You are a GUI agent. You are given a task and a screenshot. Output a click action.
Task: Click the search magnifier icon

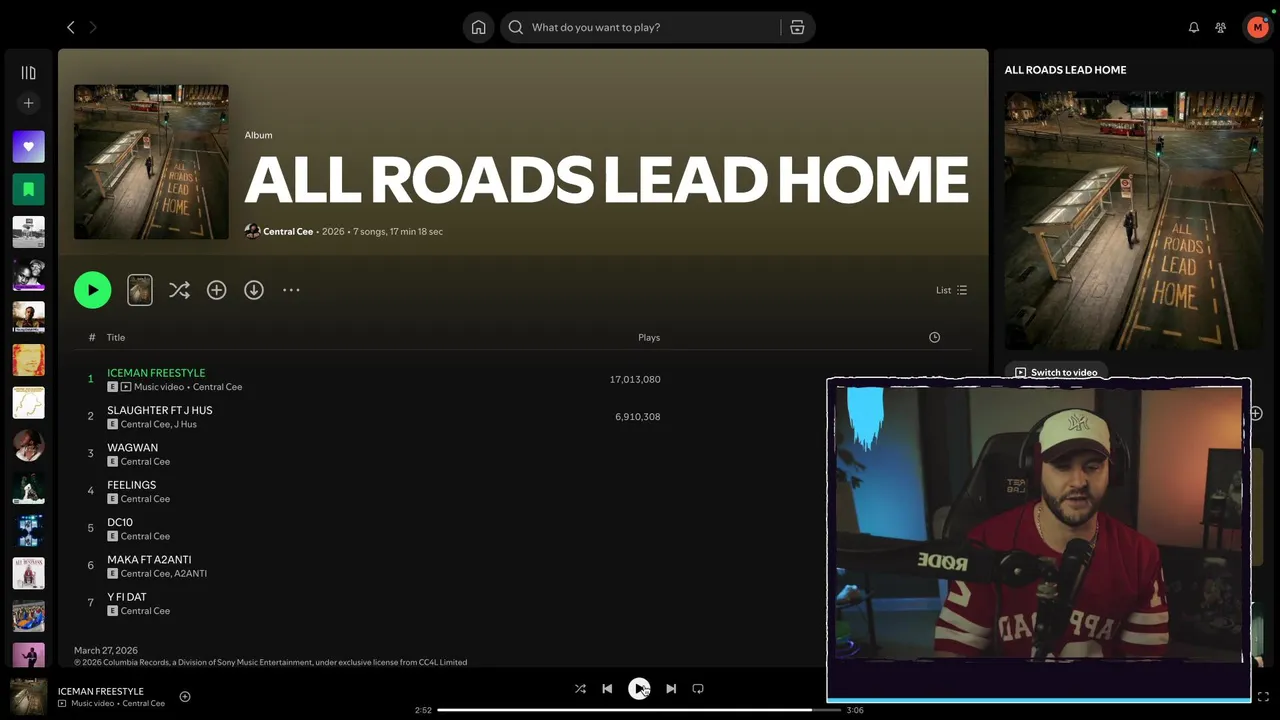point(516,27)
